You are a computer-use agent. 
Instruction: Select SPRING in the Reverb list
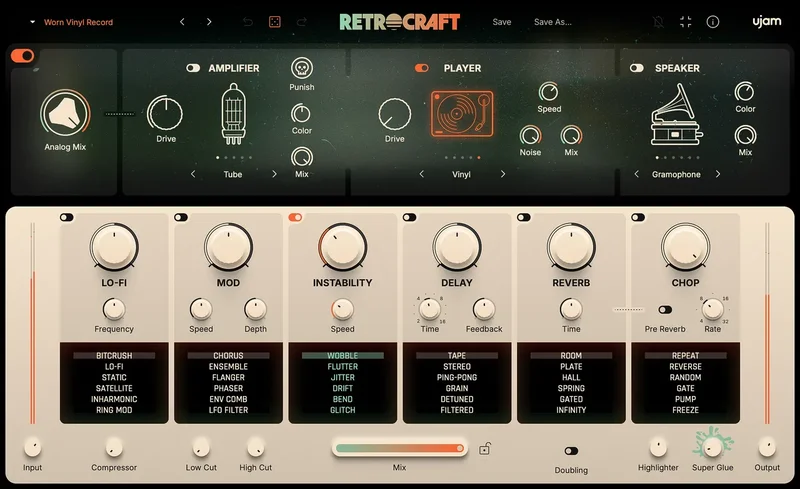point(571,388)
